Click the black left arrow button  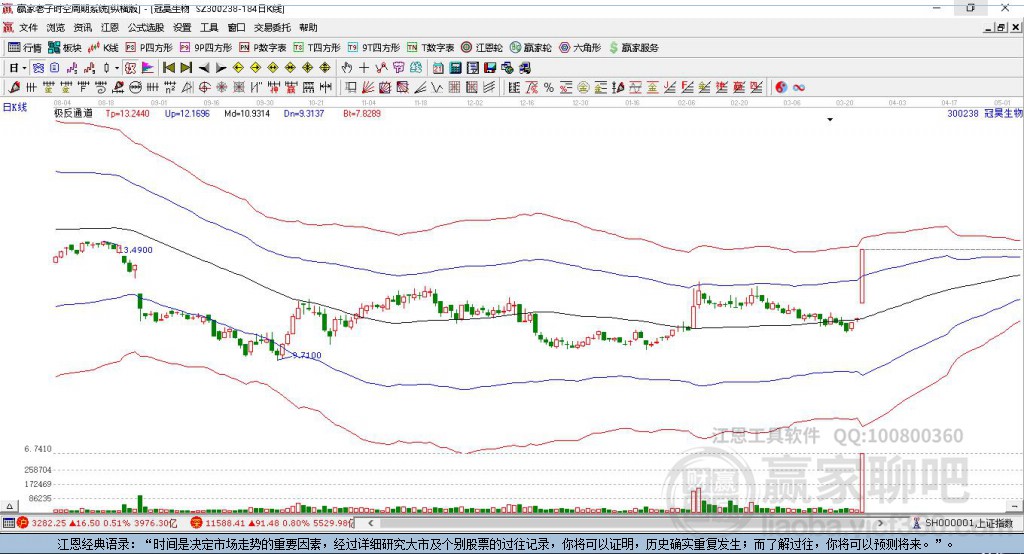pos(204,68)
